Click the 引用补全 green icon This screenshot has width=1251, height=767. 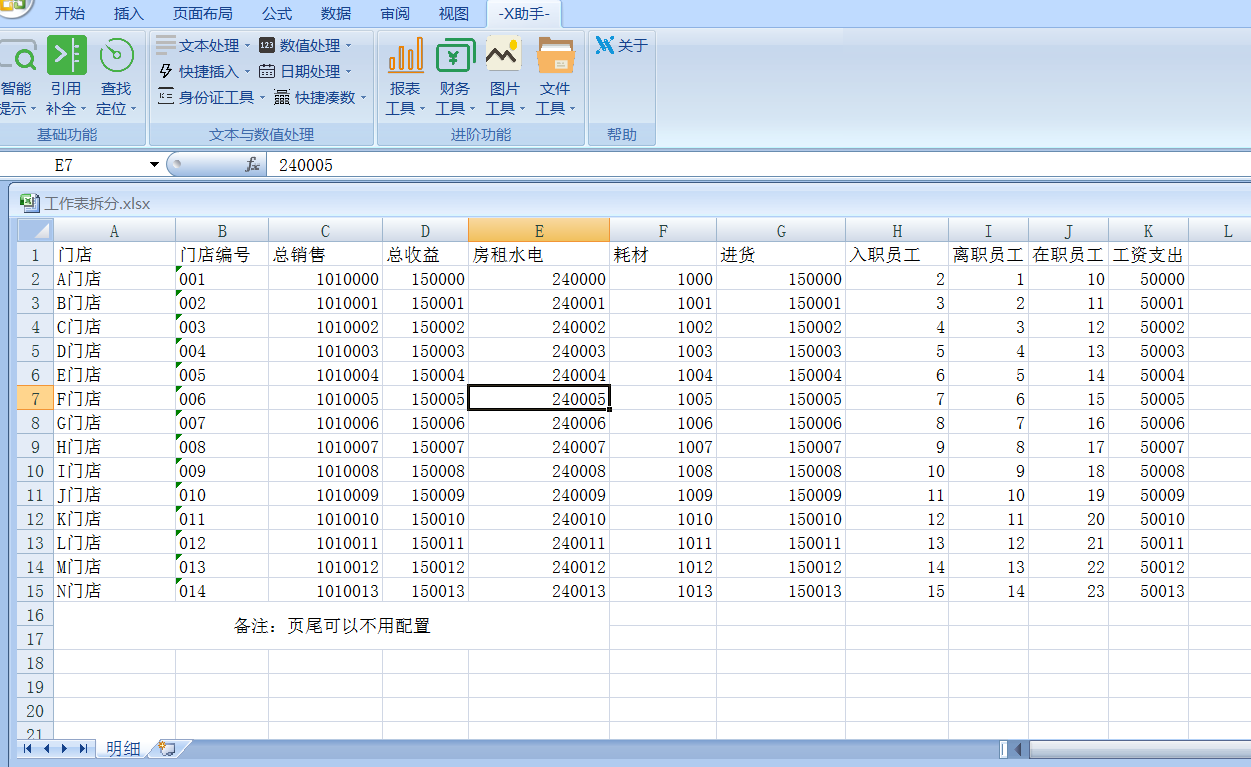[67, 55]
